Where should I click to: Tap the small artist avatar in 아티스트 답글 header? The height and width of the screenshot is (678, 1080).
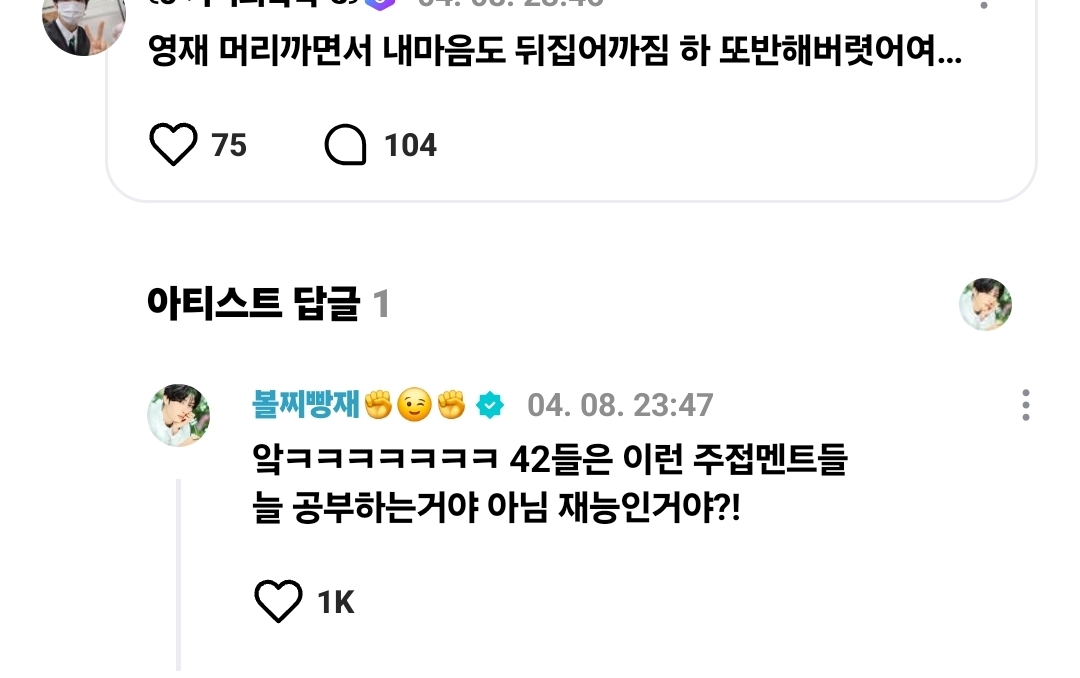point(986,305)
